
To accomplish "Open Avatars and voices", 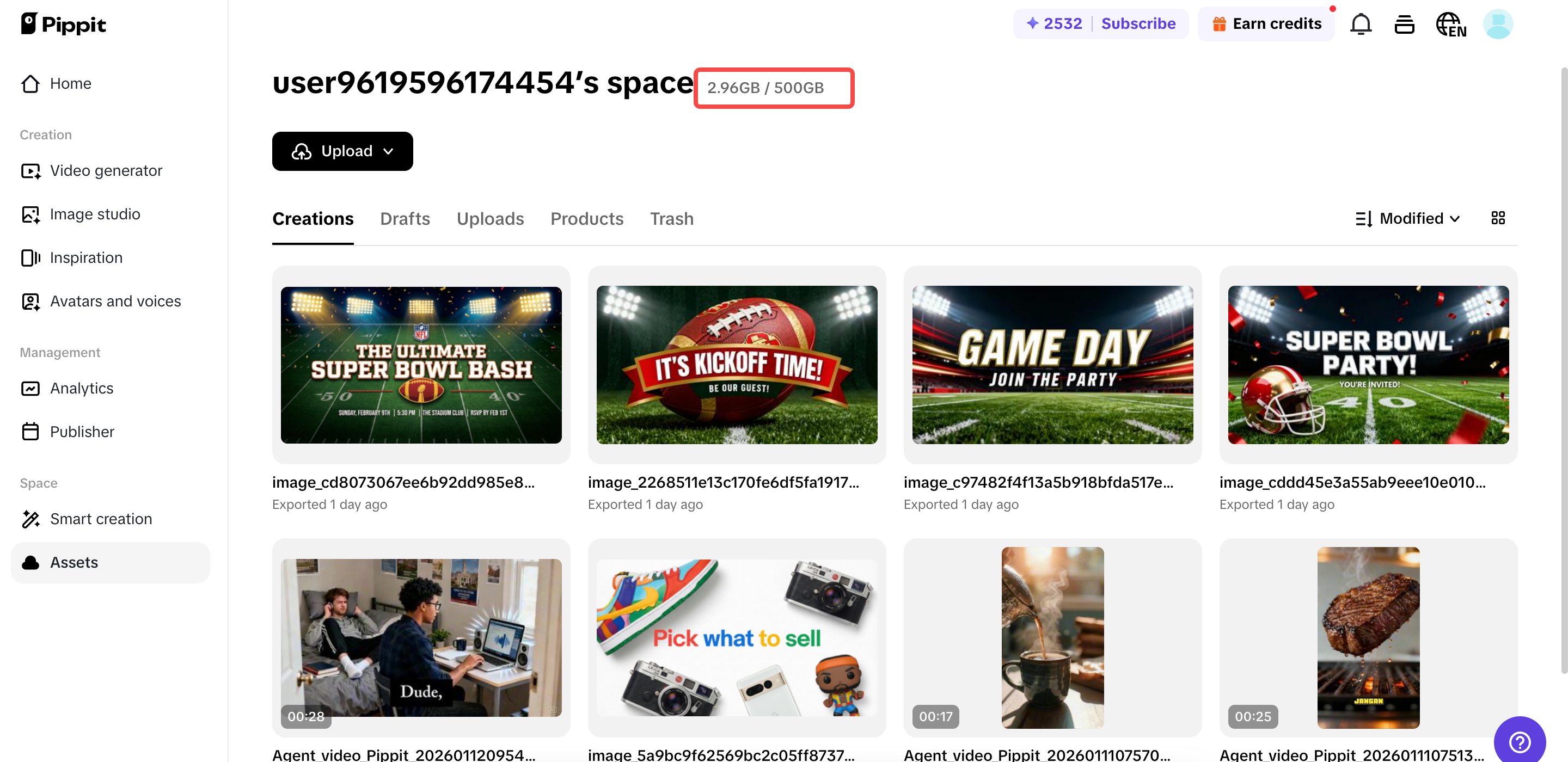I will pyautogui.click(x=114, y=300).
